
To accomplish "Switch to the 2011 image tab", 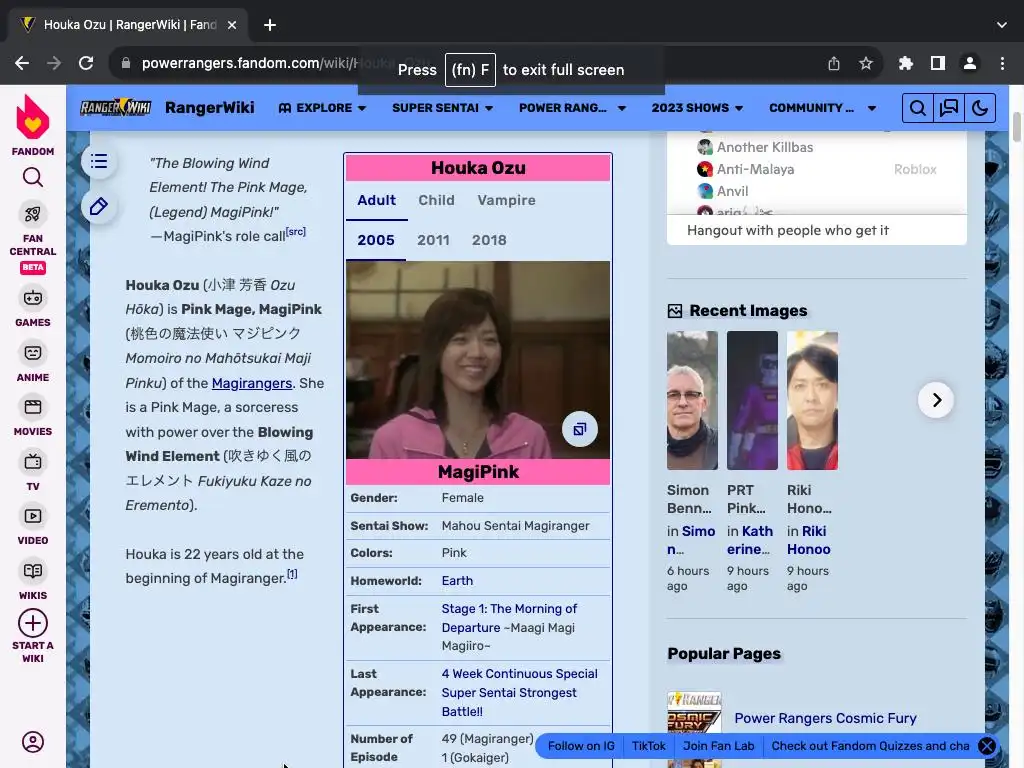I will 433,240.
